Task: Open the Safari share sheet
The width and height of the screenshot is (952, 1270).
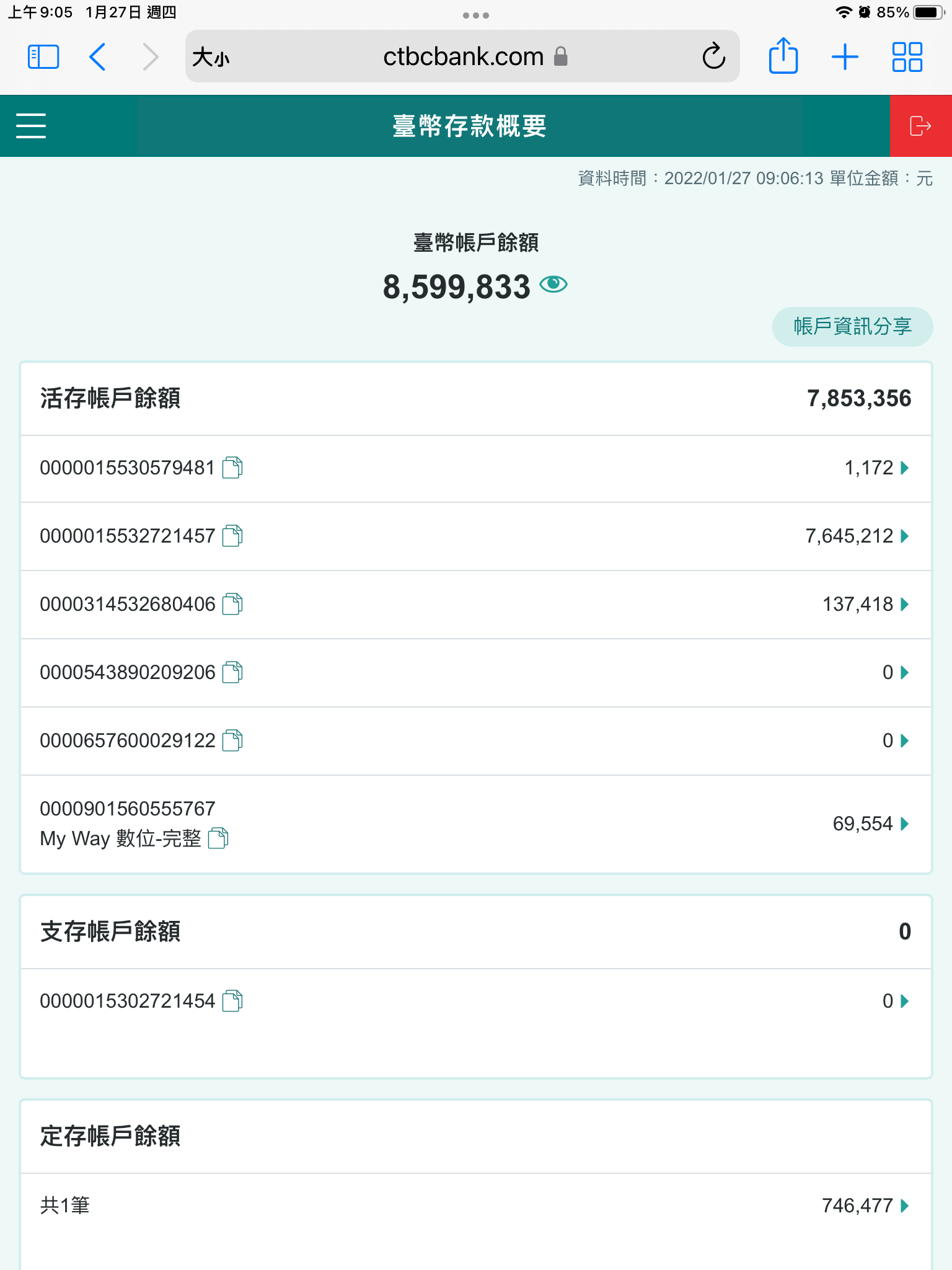Action: pyautogui.click(x=783, y=57)
